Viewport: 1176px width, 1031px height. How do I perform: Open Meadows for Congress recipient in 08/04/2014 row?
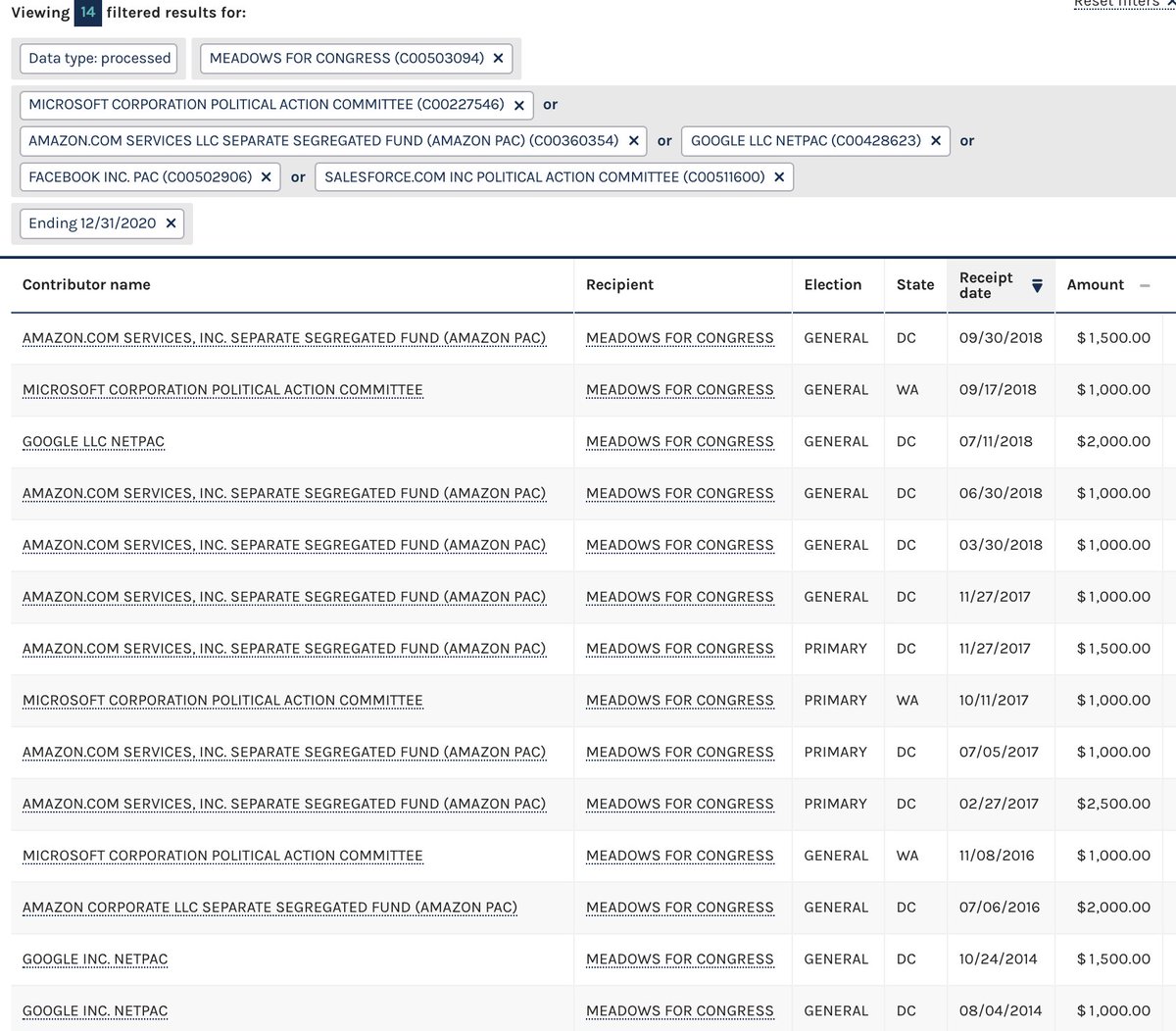pos(680,1011)
